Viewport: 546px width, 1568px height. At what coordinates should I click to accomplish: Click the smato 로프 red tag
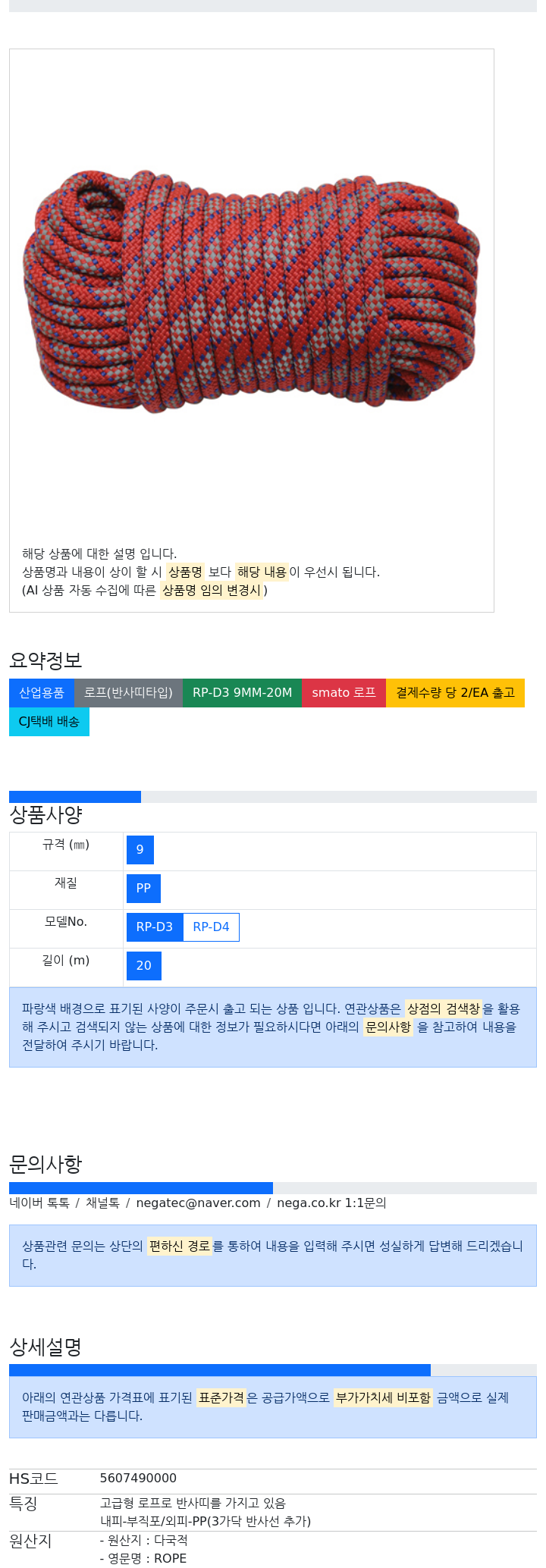[344, 693]
